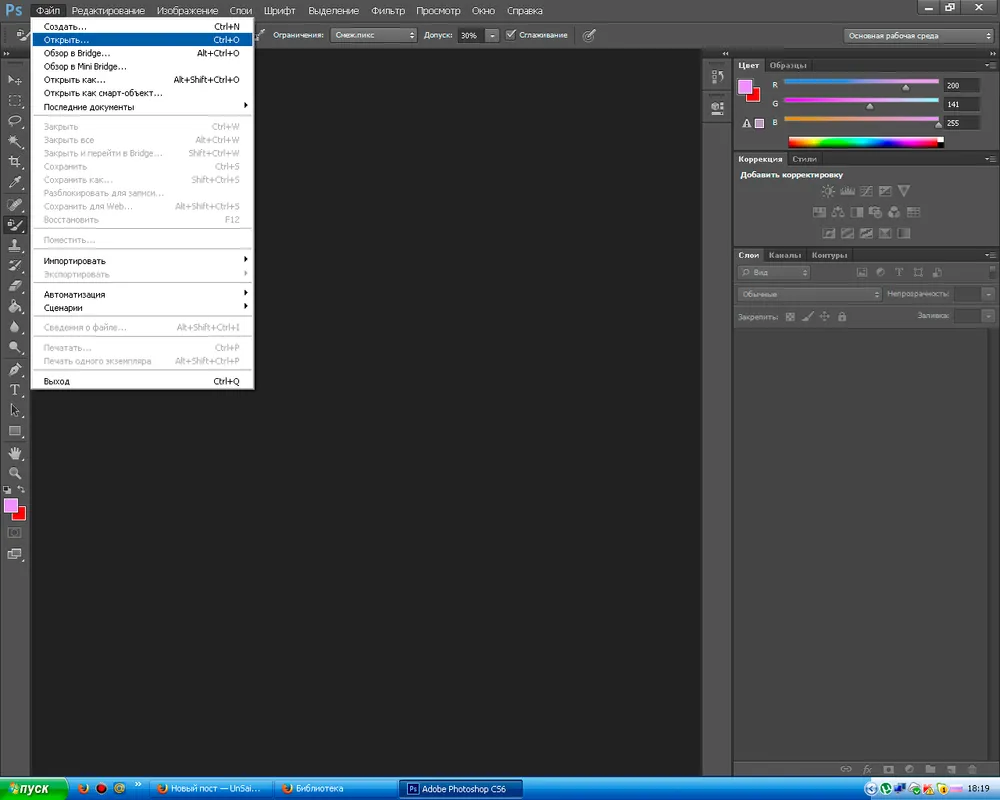The image size is (1000, 800).
Task: Toggle the Сглаживание checkbox
Action: [511, 35]
